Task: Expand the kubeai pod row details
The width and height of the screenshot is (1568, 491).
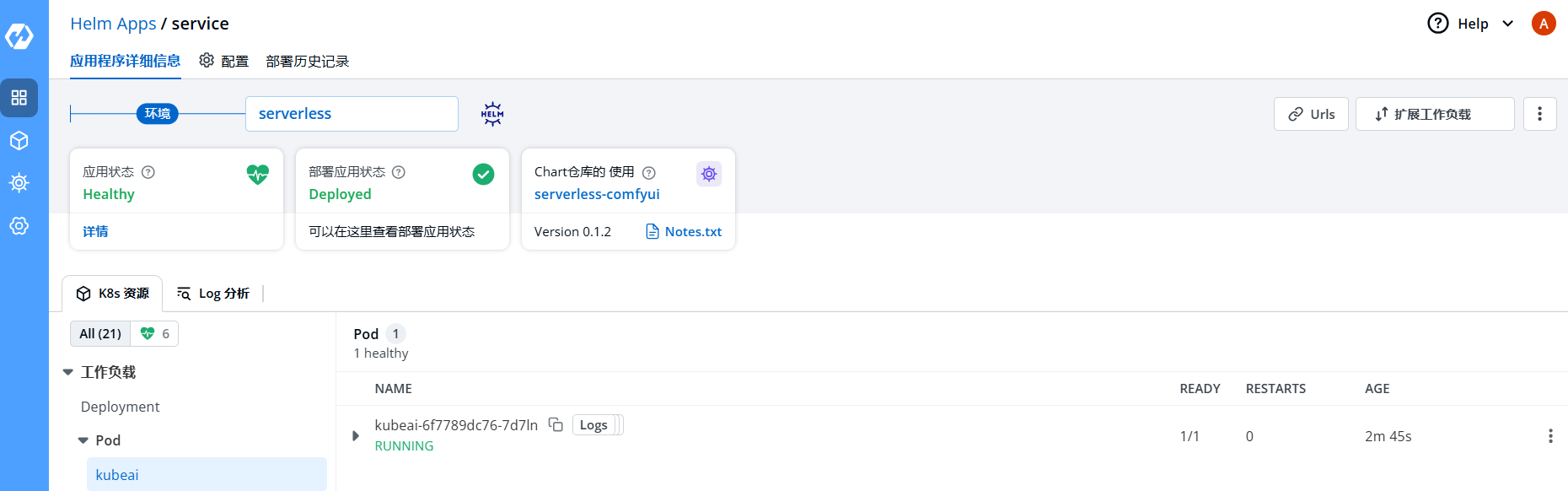Action: point(356,436)
